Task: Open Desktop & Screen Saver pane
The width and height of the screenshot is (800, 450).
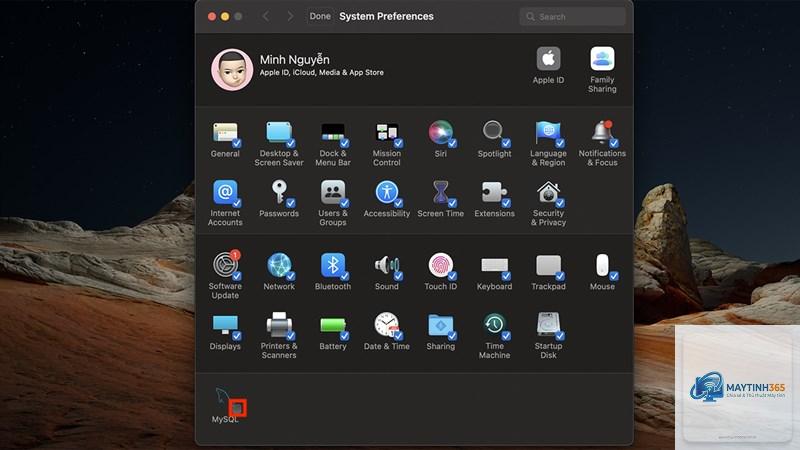Action: click(x=279, y=134)
